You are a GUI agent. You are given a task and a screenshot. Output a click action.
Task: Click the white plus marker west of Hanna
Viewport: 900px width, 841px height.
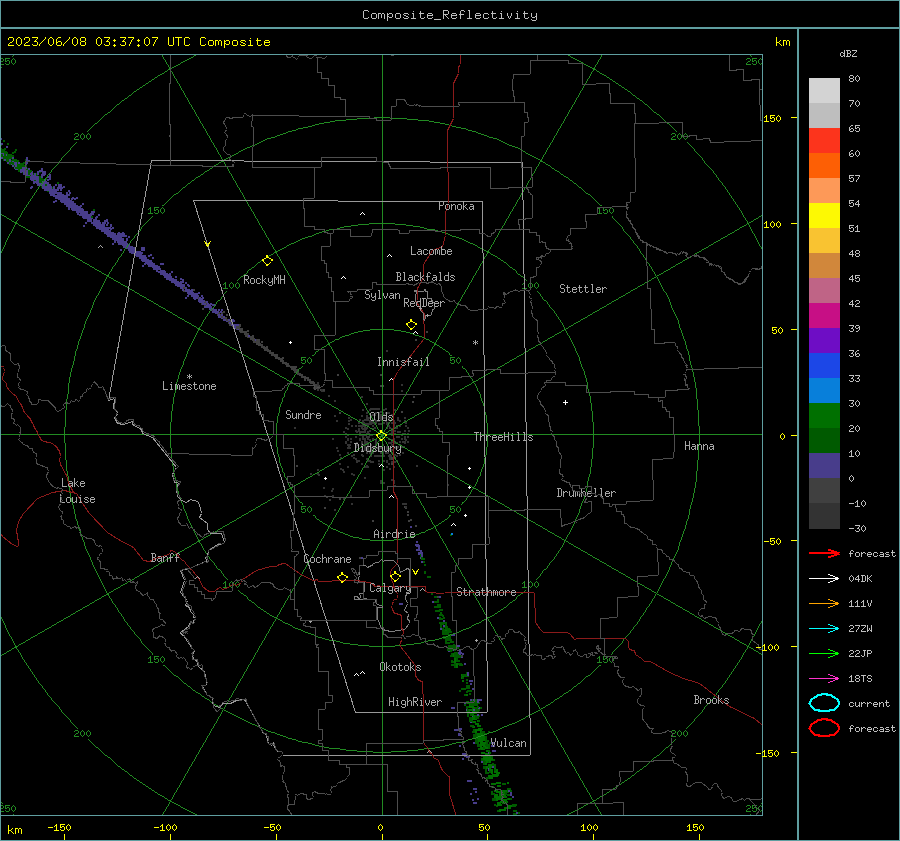click(565, 402)
